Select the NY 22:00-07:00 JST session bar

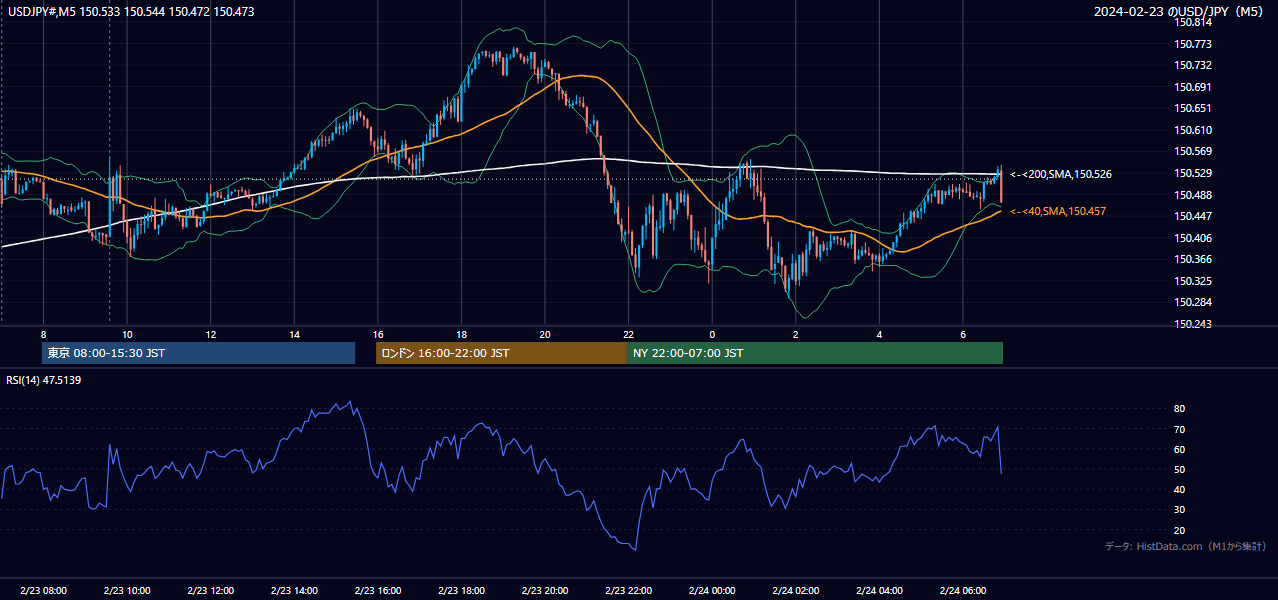815,353
